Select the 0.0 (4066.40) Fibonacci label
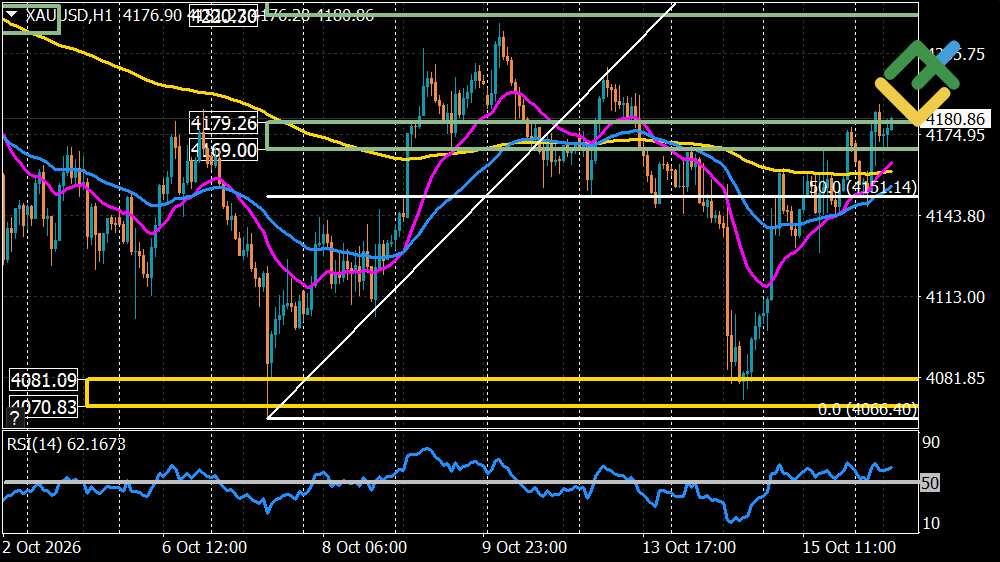 tap(867, 409)
